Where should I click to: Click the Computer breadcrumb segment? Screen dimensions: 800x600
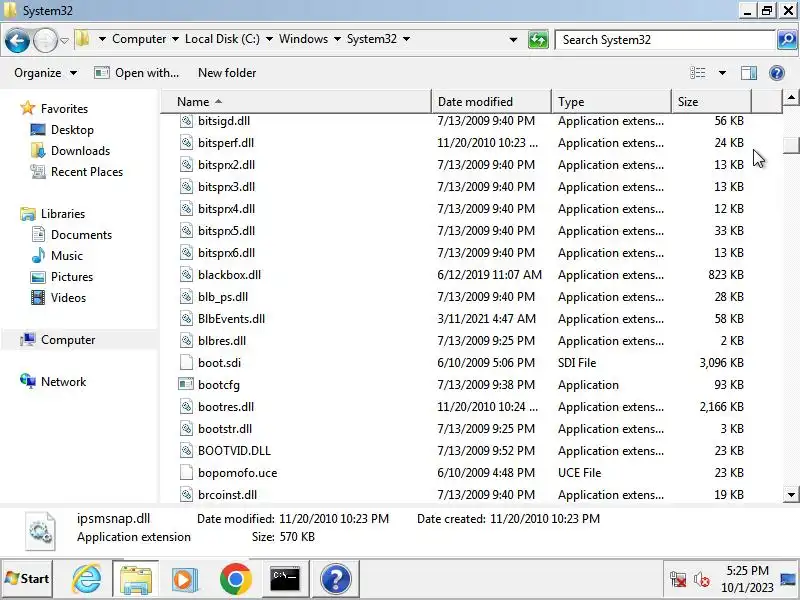(x=139, y=39)
